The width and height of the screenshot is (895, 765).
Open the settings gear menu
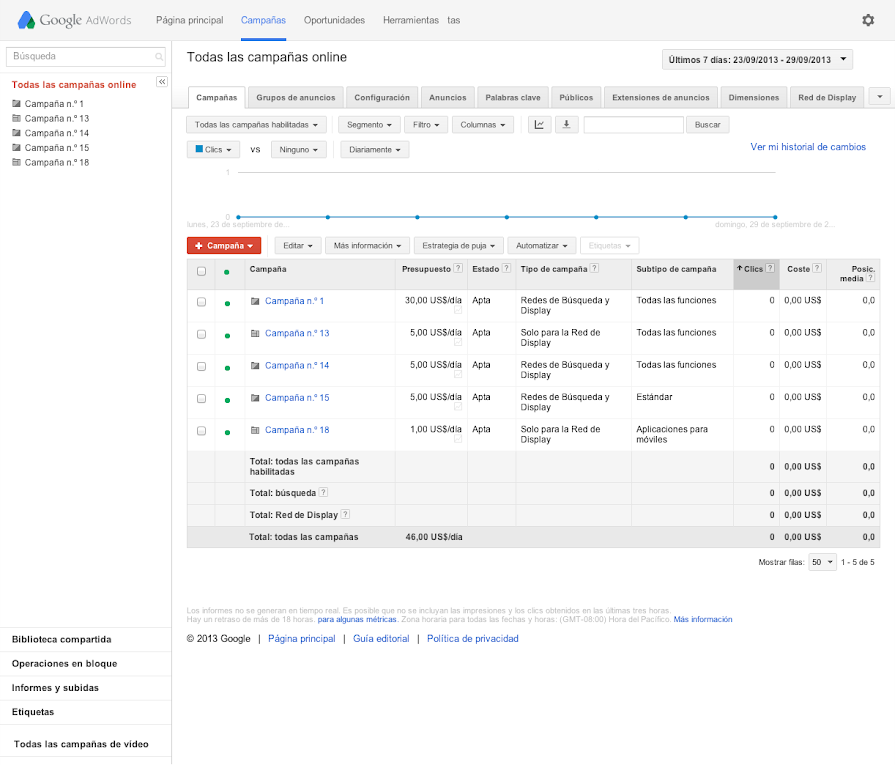coord(867,20)
